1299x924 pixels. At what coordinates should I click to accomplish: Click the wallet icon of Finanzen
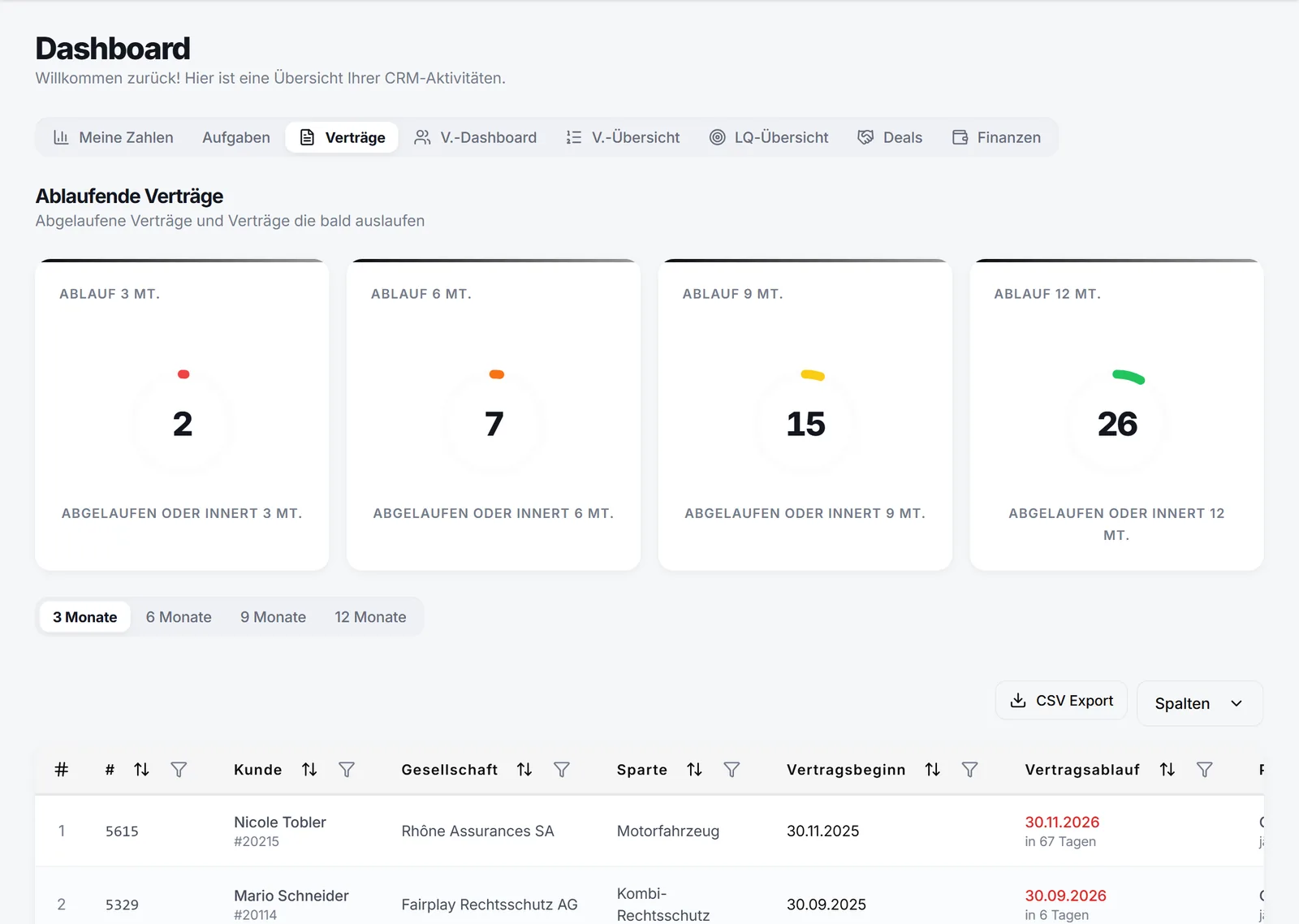[x=960, y=137]
